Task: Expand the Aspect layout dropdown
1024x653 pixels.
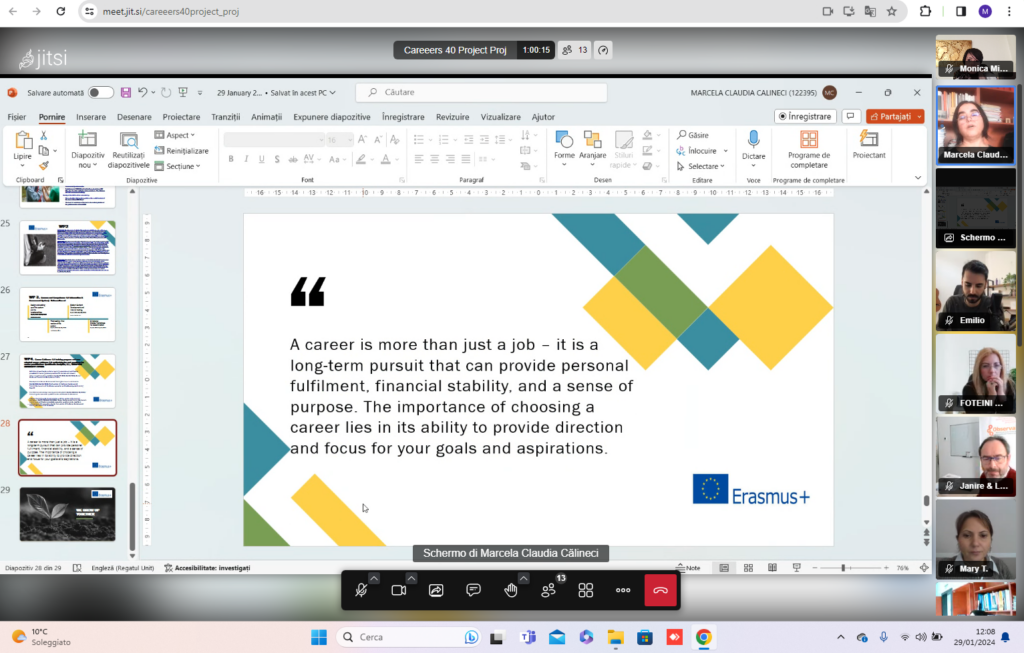Action: point(175,135)
